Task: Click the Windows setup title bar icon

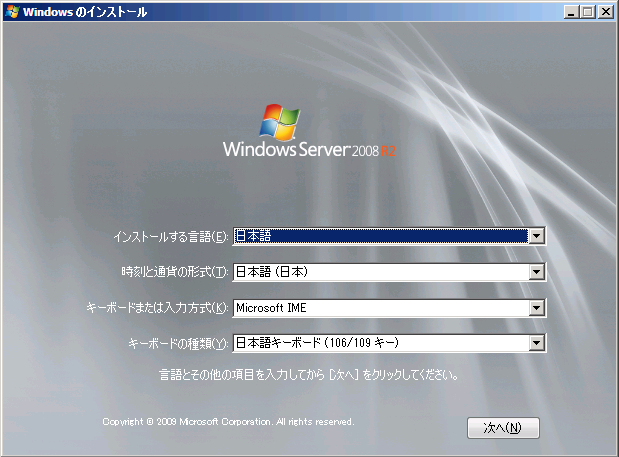Action: 12,12
